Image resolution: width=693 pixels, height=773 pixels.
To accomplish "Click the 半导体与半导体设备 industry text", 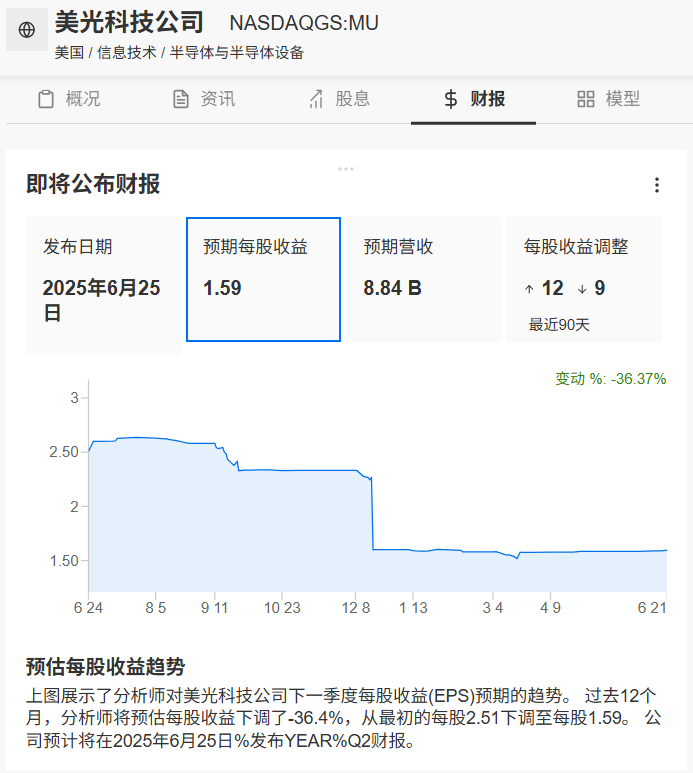I will click(237, 53).
